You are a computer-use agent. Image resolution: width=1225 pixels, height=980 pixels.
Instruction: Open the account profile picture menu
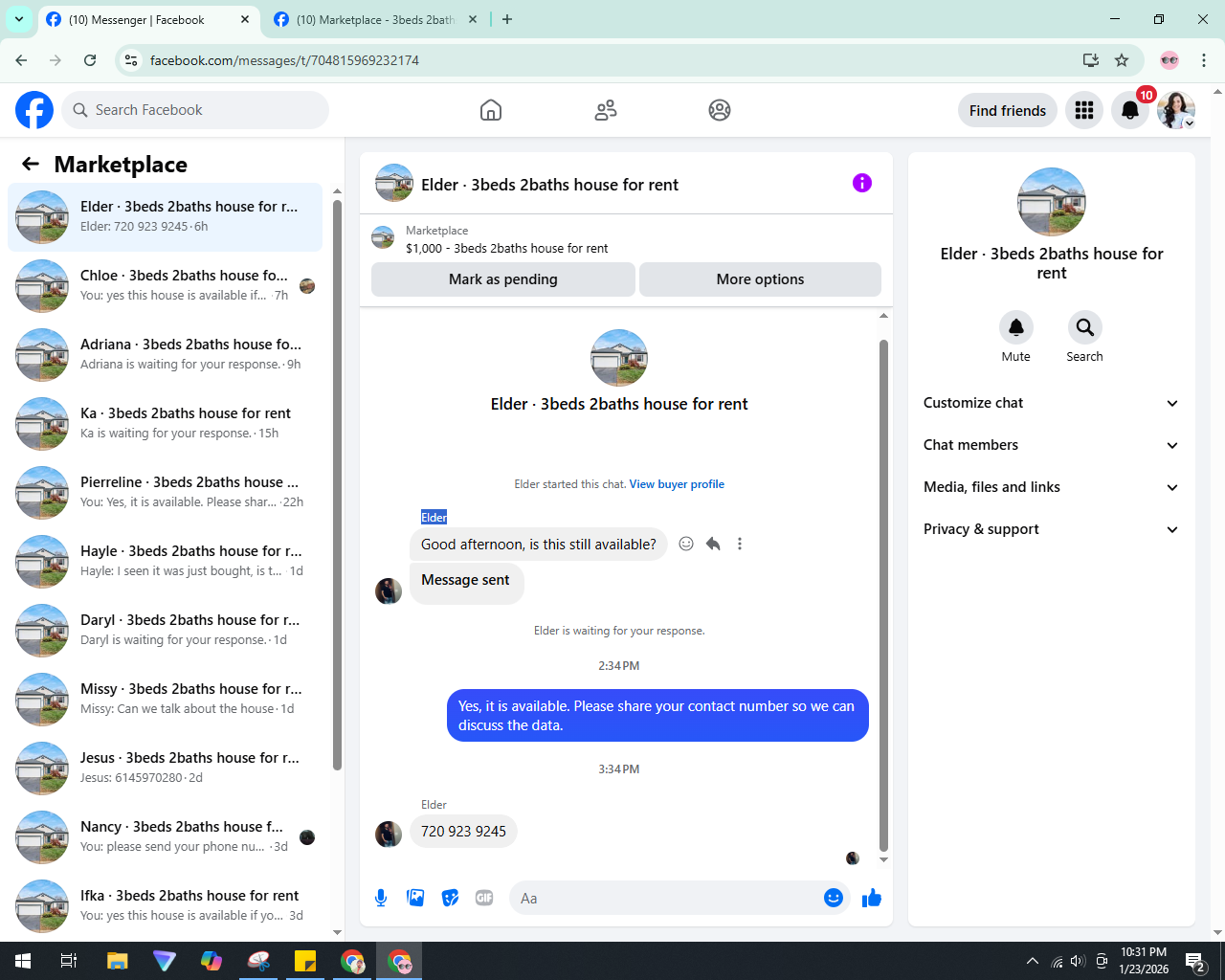(x=1176, y=110)
